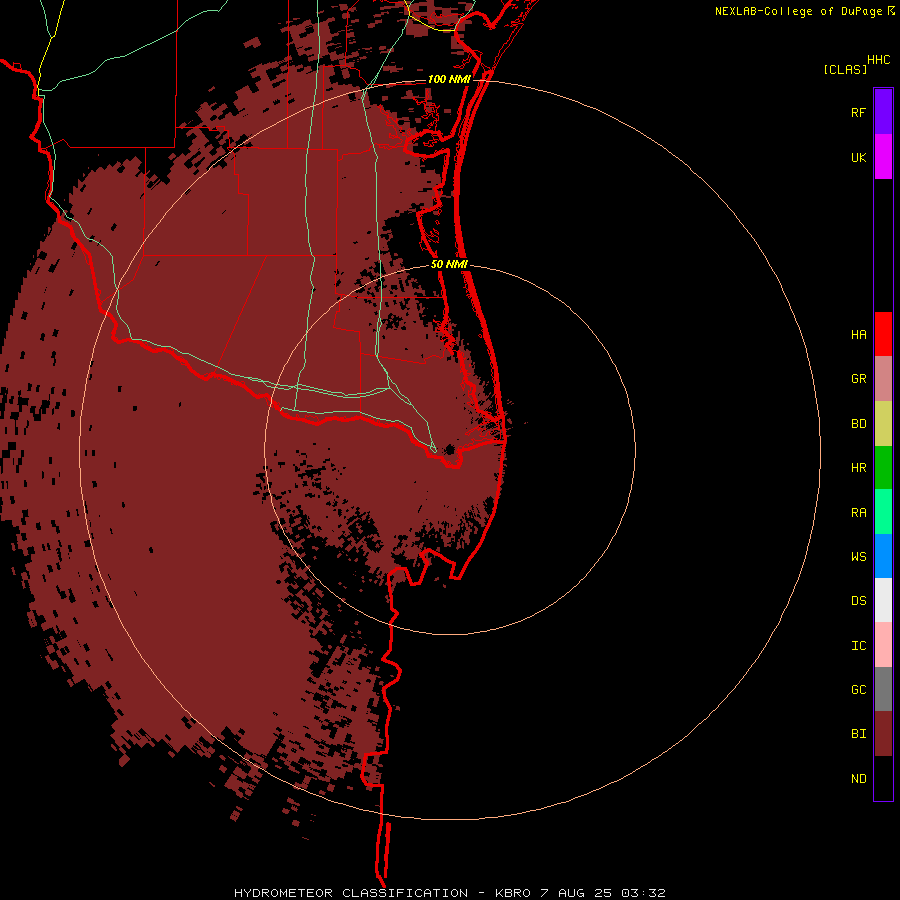Click the [CLAS] units label
Image resolution: width=900 pixels, height=900 pixels.
click(845, 69)
